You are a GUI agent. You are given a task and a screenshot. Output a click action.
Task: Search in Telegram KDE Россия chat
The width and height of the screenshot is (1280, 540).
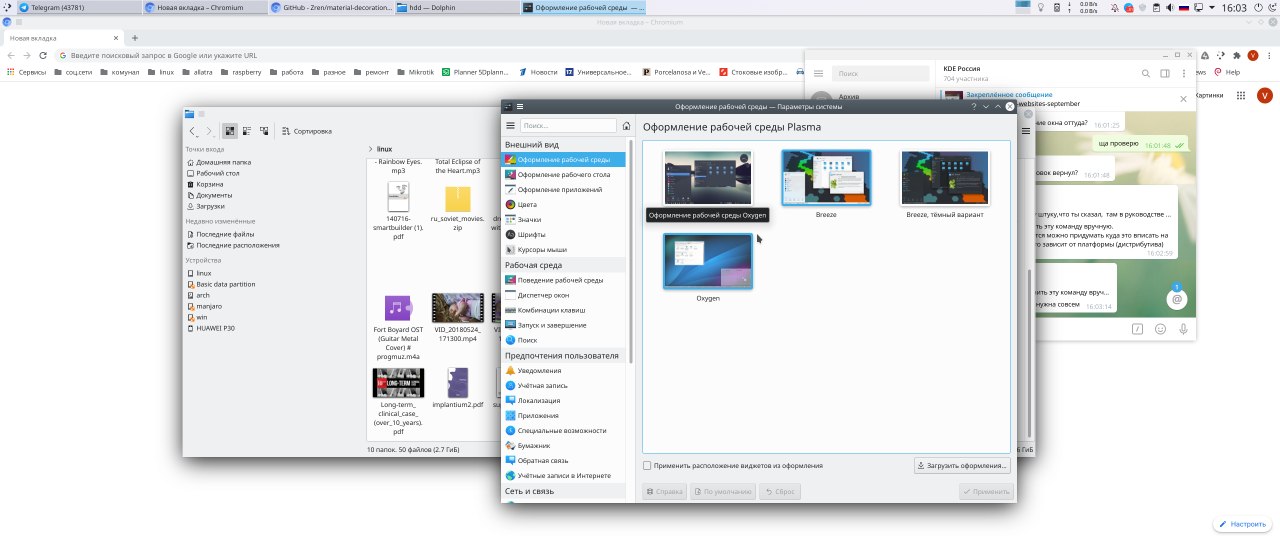(1147, 73)
